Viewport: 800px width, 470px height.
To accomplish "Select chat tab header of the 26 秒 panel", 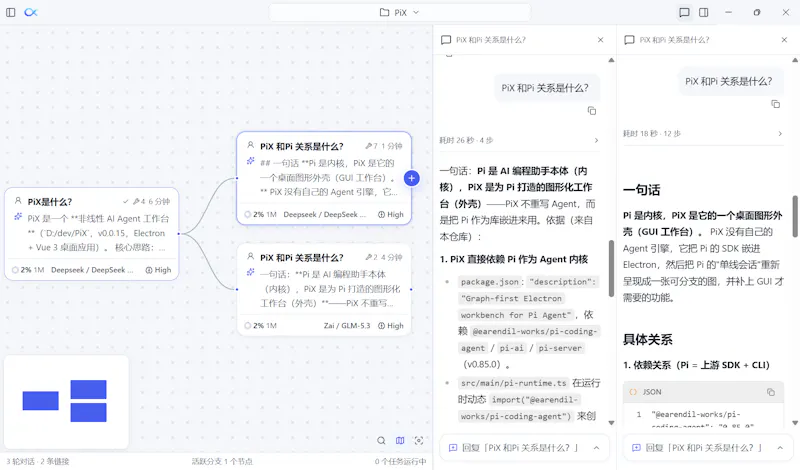I will coord(524,40).
